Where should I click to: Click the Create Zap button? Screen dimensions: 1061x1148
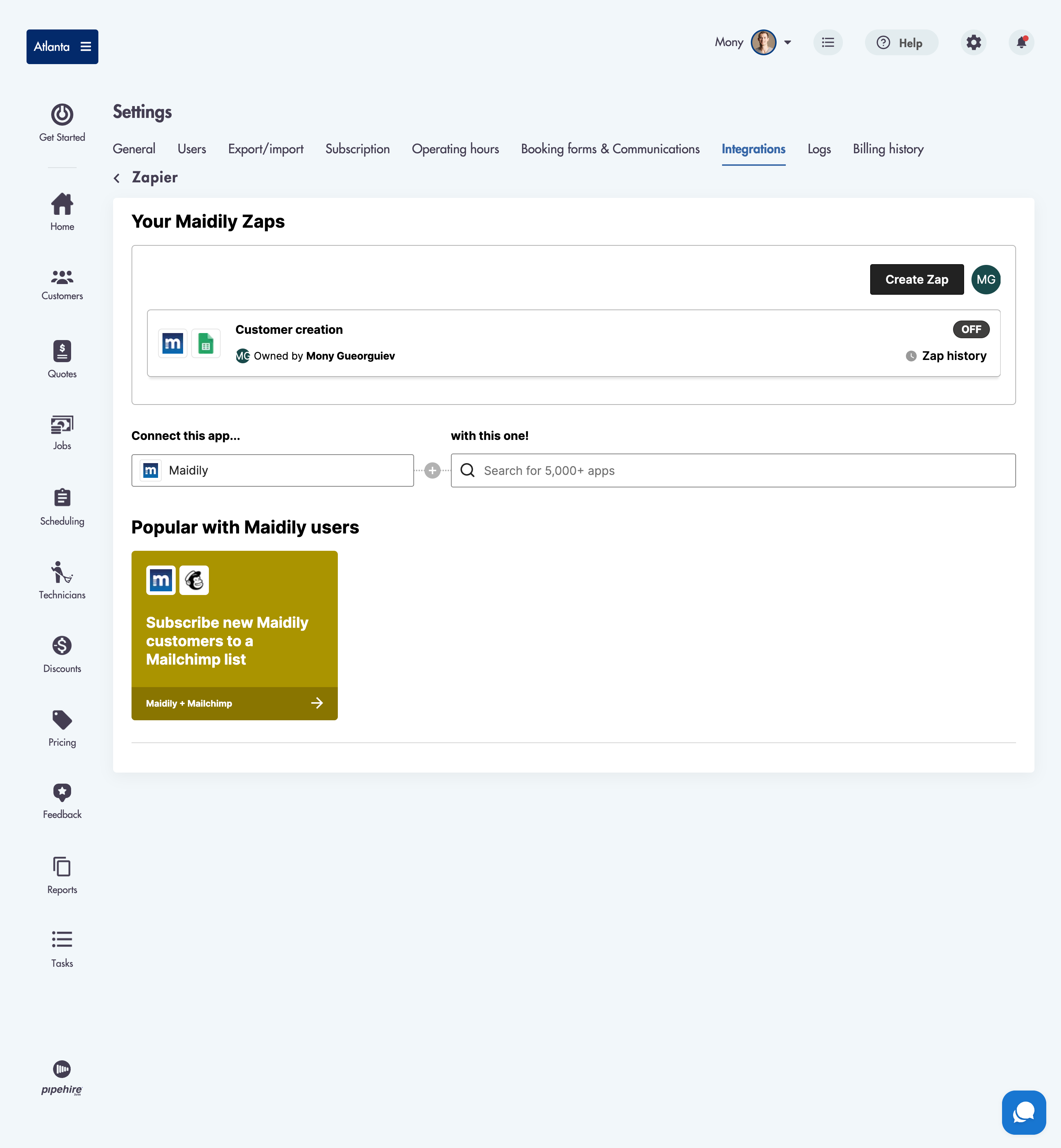[x=916, y=280]
